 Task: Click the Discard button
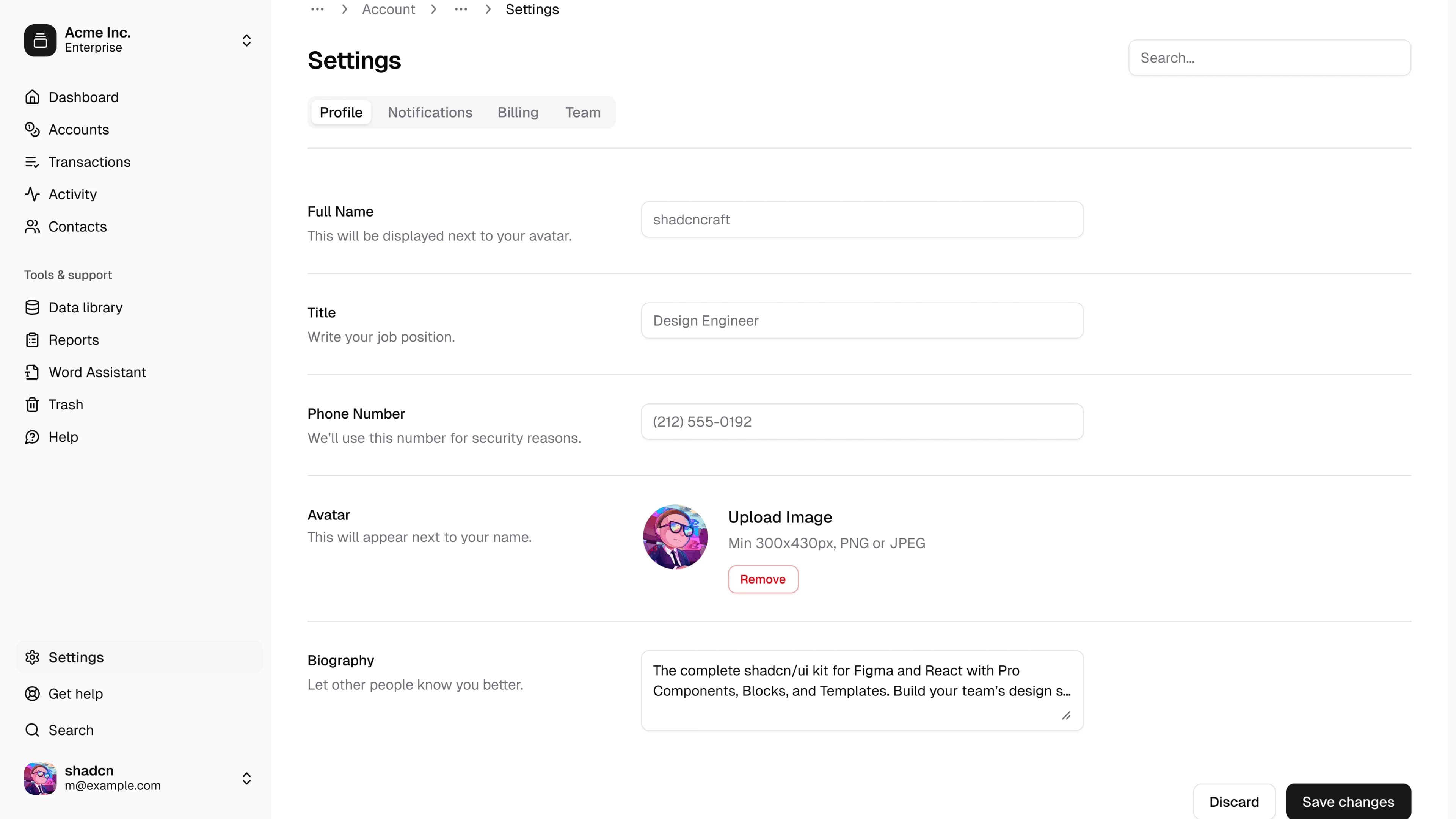[1235, 801]
